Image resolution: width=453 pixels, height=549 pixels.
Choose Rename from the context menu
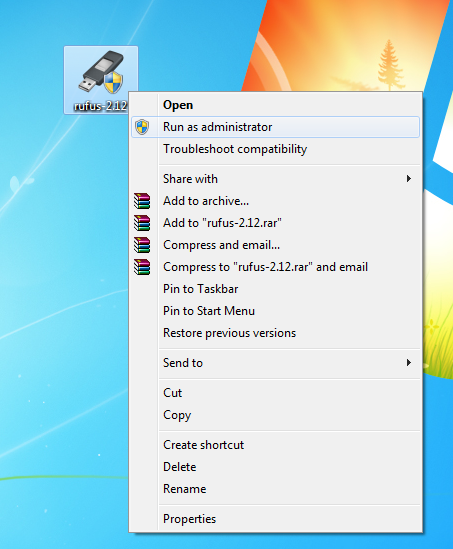(x=276, y=489)
